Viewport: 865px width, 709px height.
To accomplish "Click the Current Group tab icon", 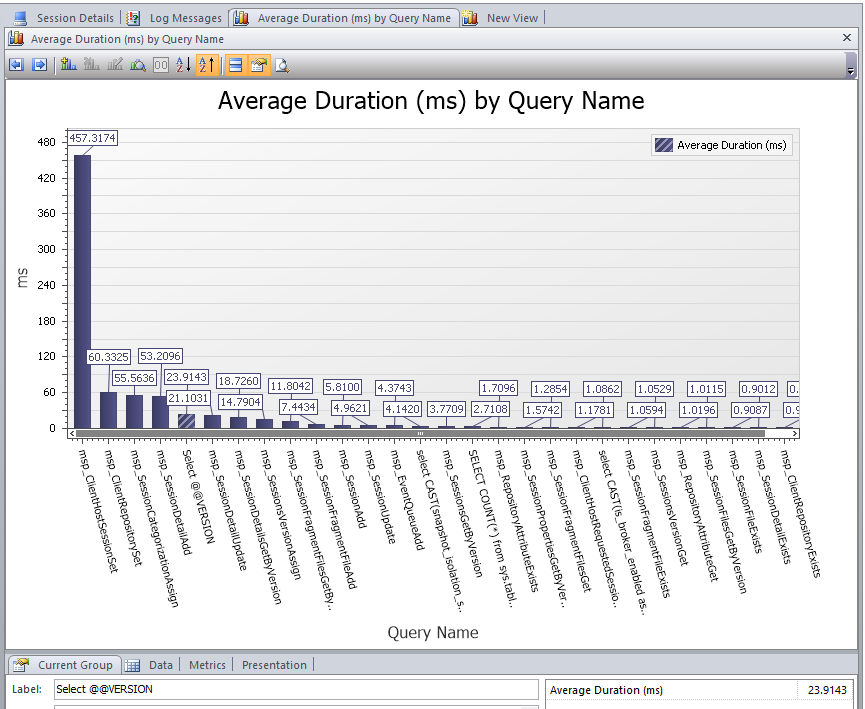I will [x=20, y=665].
